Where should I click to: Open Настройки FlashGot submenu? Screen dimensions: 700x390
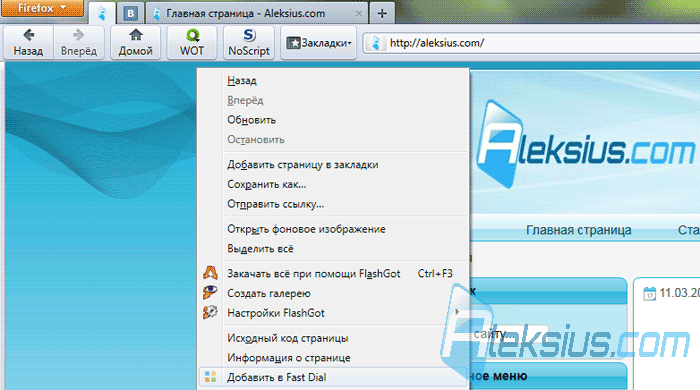click(333, 313)
